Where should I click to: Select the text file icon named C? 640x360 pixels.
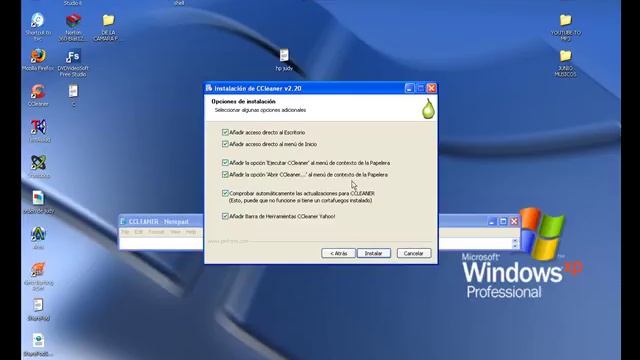click(x=73, y=91)
